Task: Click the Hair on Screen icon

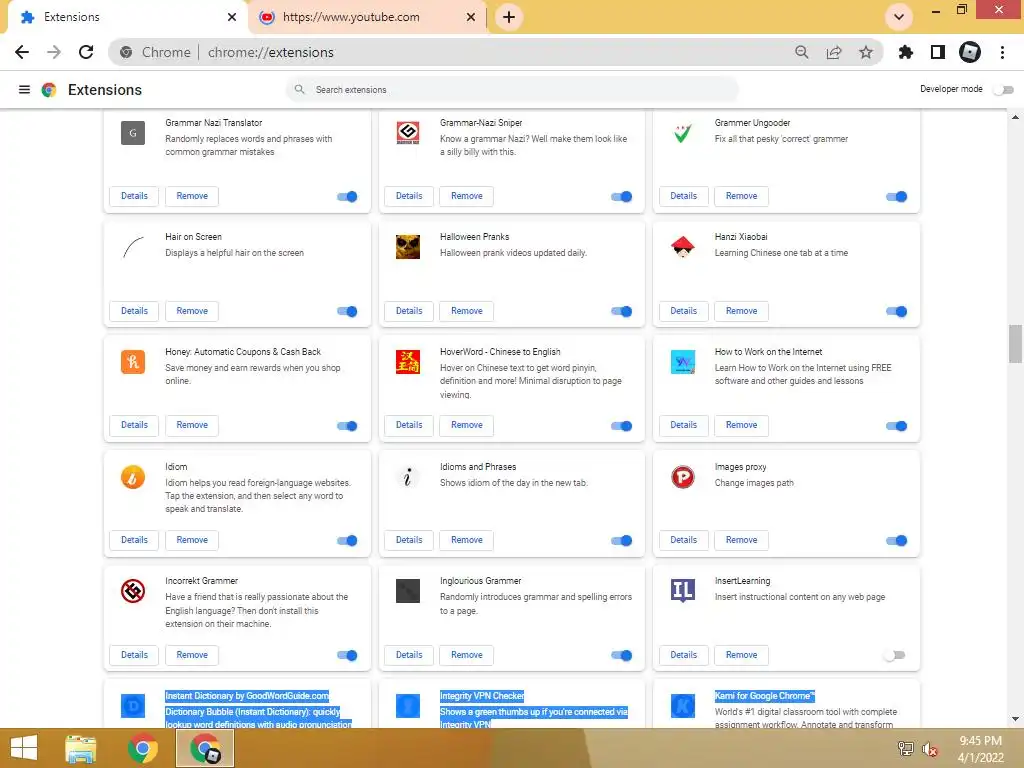Action: (133, 248)
